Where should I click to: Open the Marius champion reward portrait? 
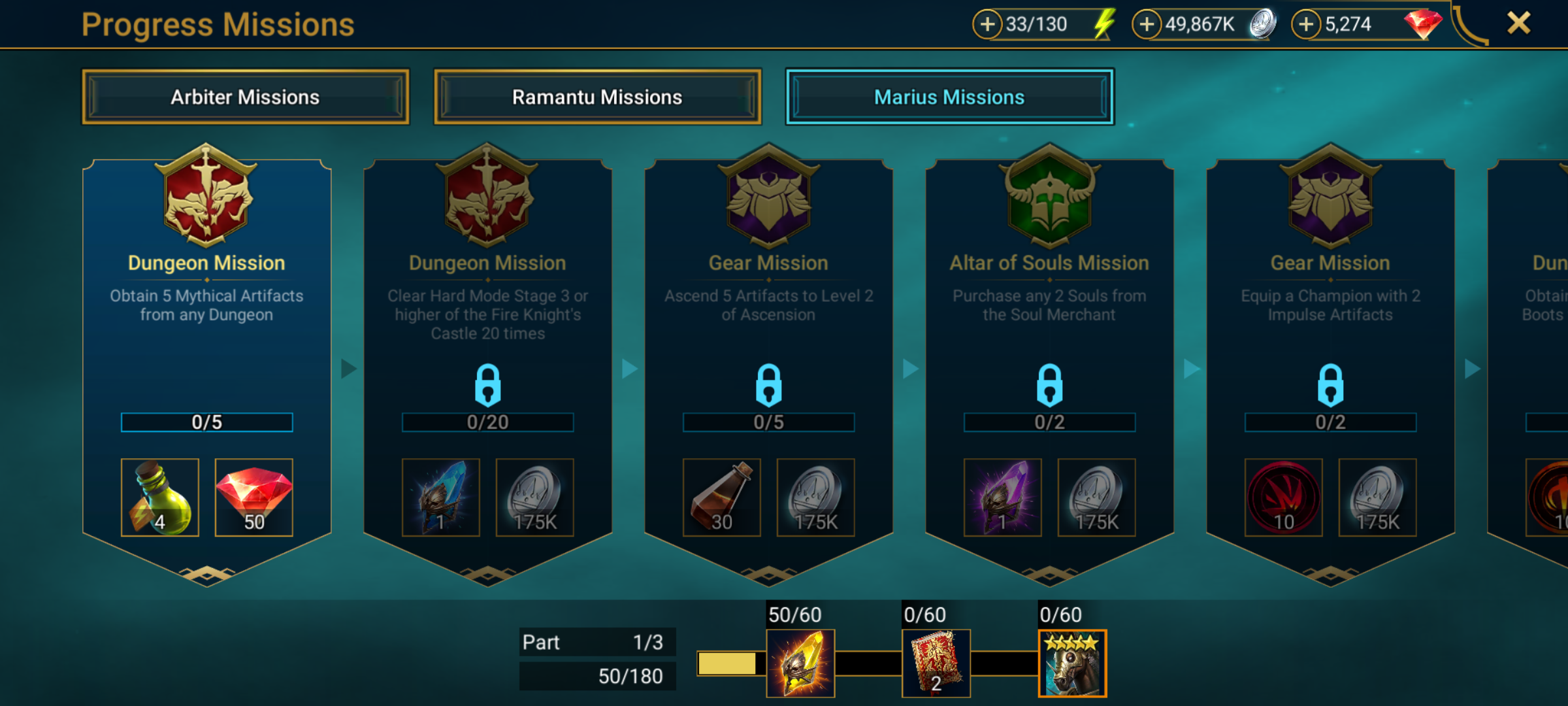click(1072, 663)
